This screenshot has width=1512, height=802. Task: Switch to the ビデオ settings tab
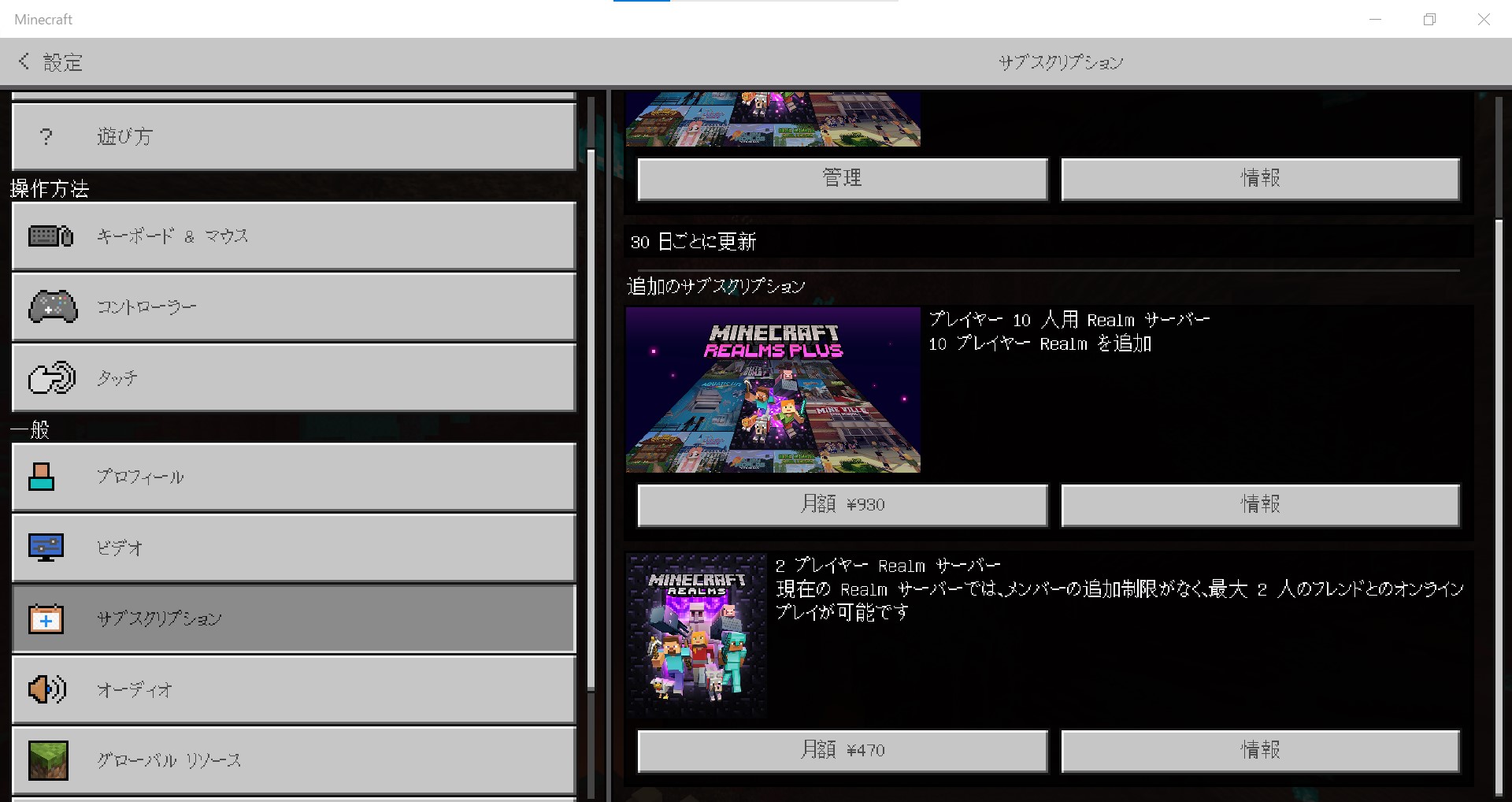[x=294, y=548]
